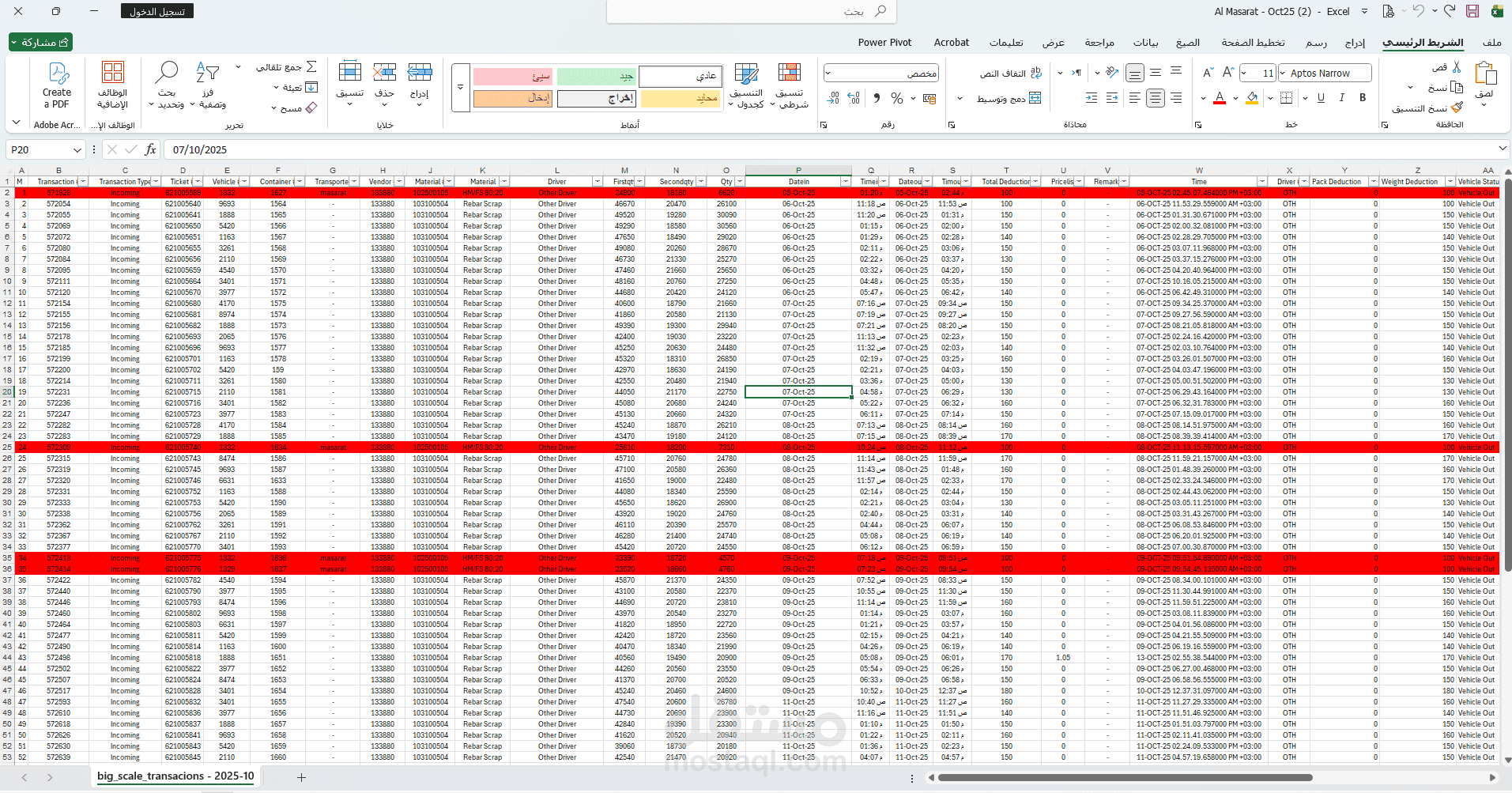Viewport: 1512px width, 793px height.
Task: Click the تسجيل الدخول (Sign in) button
Action: (157, 12)
